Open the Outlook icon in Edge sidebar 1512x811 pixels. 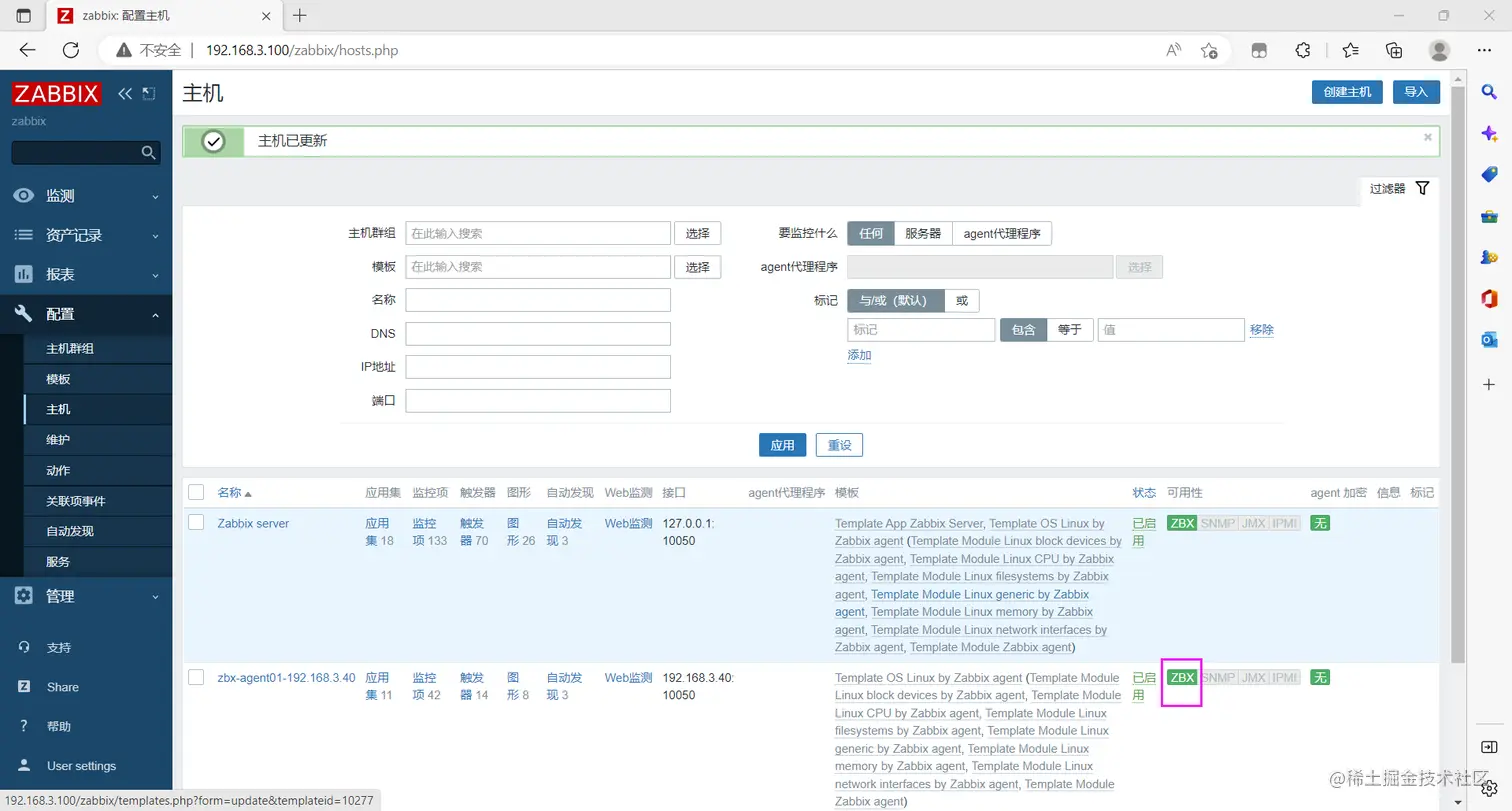[1489, 340]
